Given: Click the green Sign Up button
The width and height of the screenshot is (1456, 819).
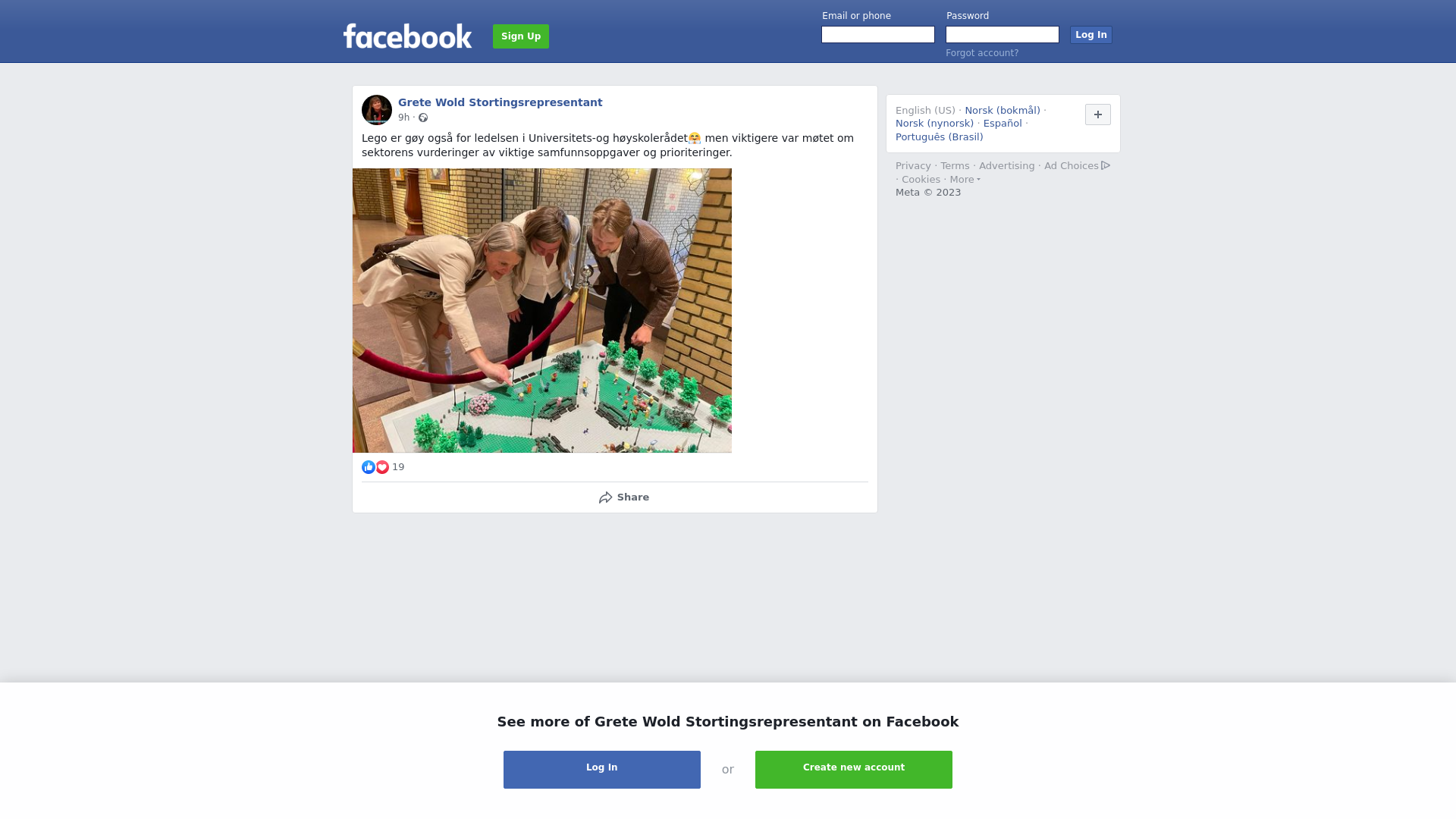Looking at the screenshot, I should [521, 36].
